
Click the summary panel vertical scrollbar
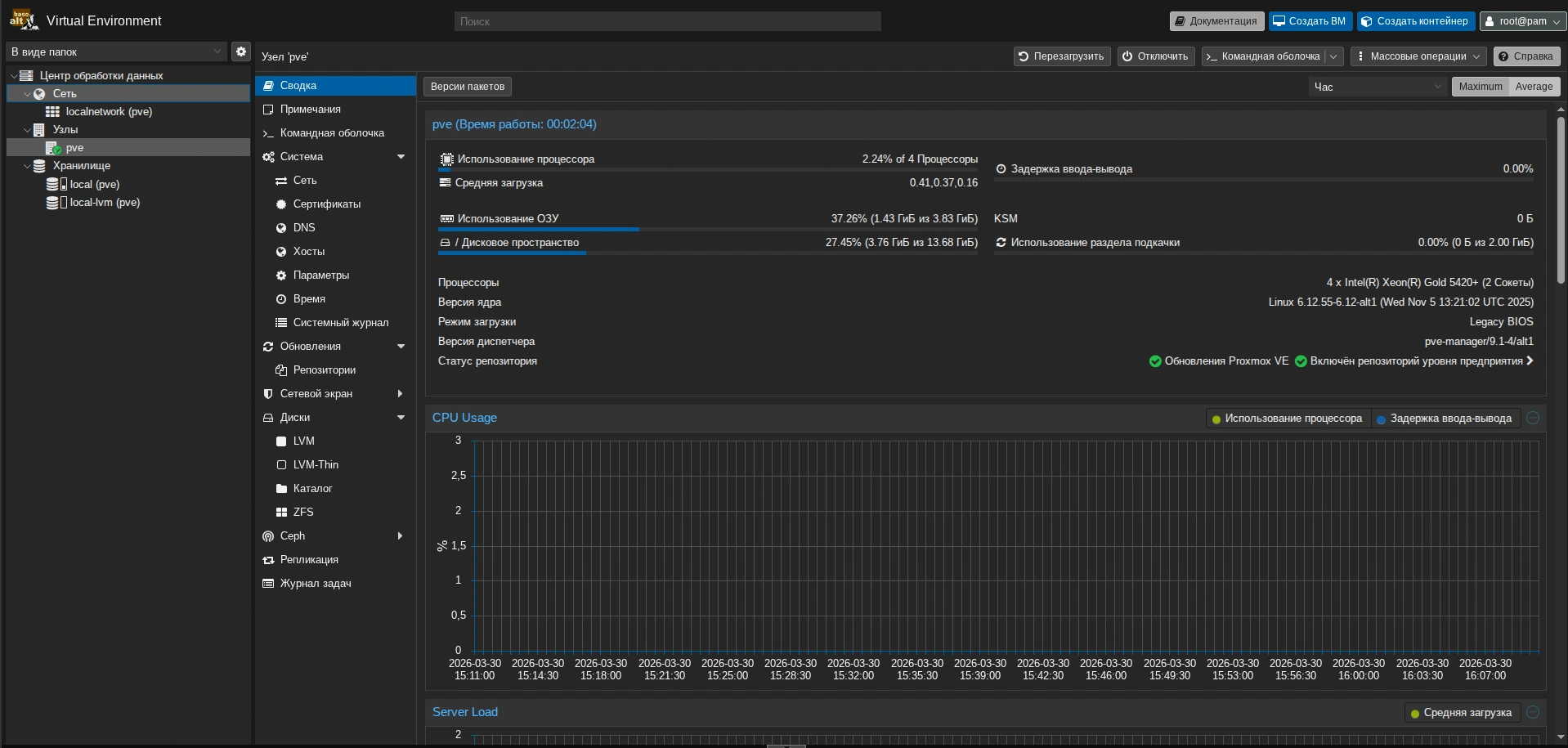(1560, 200)
